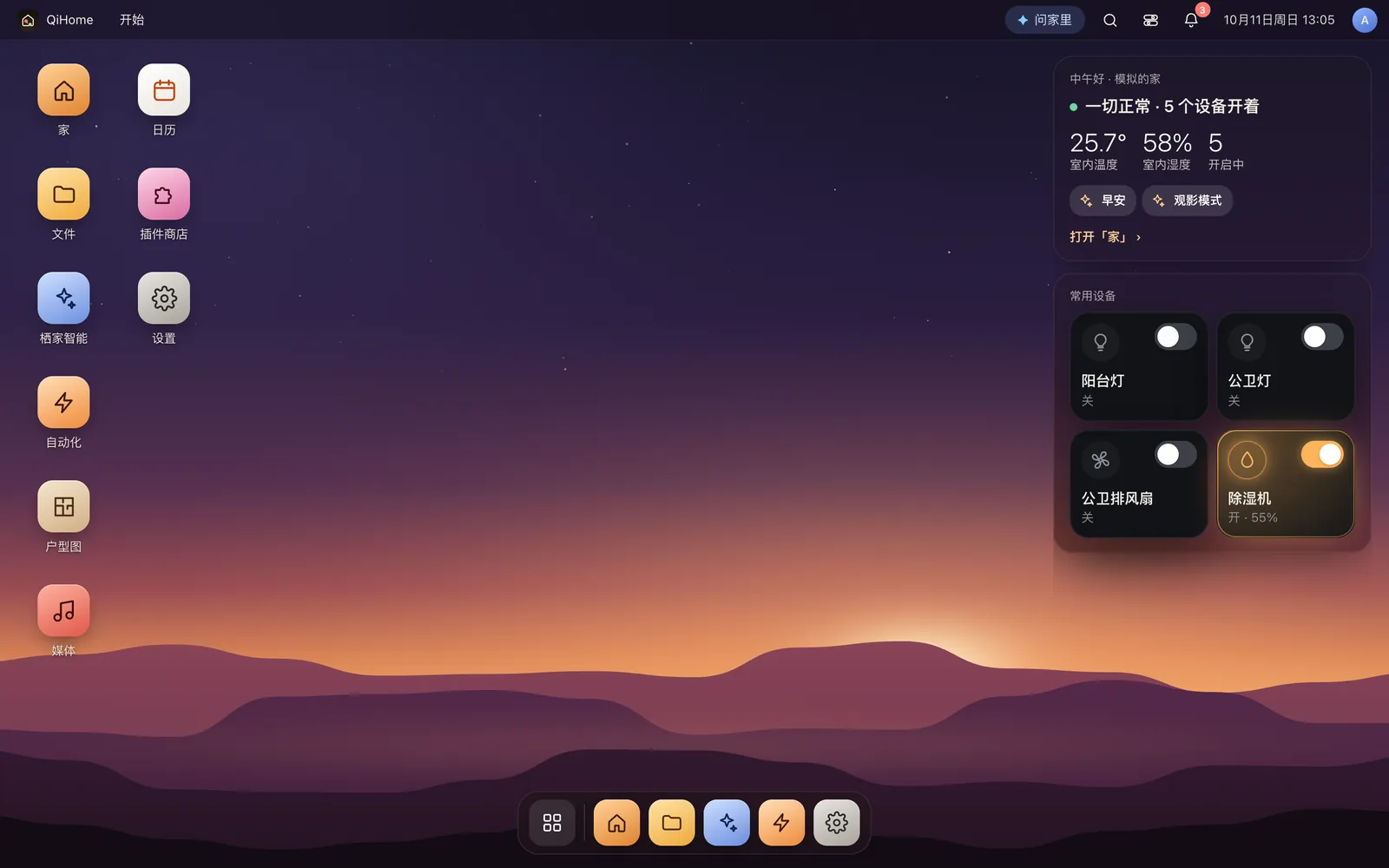Open the automation lightning icon in dock
Viewport: 1389px width, 868px height.
(781, 822)
